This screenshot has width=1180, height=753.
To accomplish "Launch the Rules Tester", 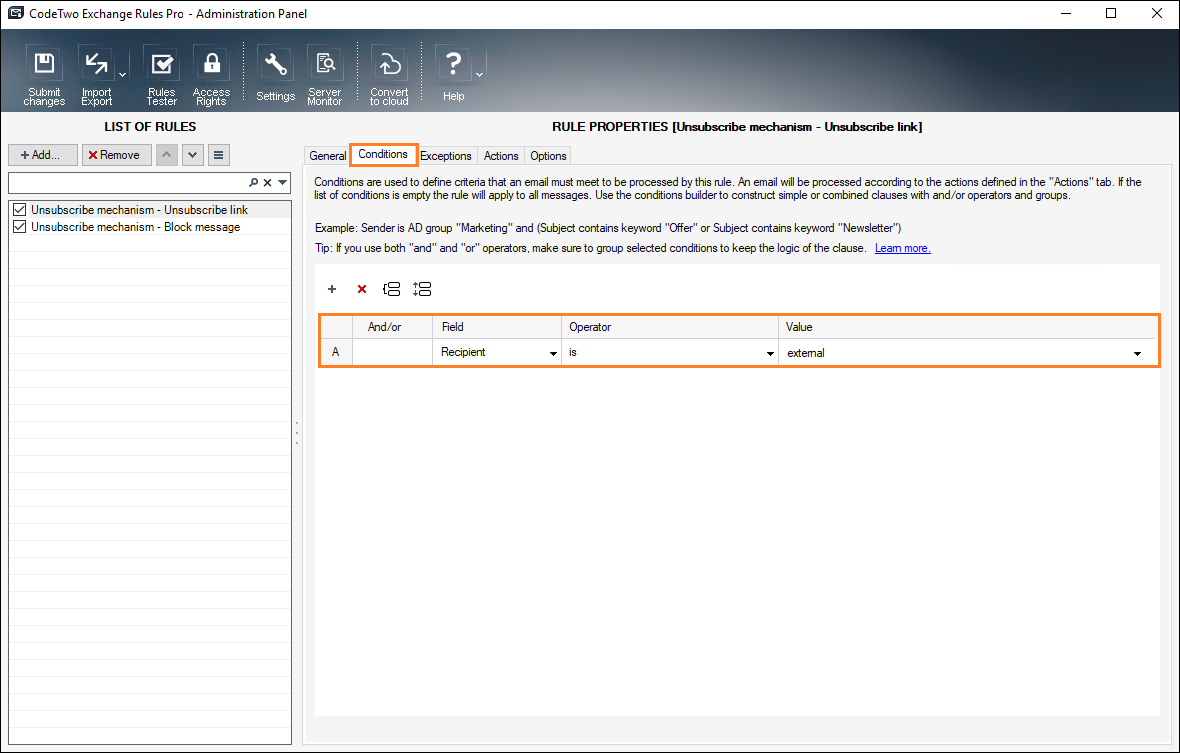I will pyautogui.click(x=161, y=74).
